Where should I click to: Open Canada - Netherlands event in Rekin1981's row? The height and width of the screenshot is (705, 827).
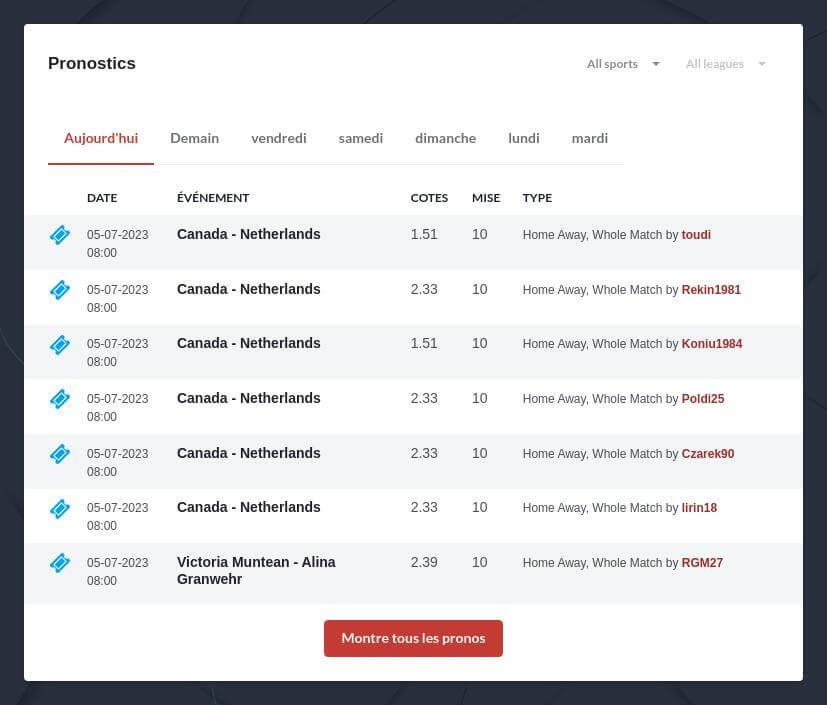tap(248, 289)
